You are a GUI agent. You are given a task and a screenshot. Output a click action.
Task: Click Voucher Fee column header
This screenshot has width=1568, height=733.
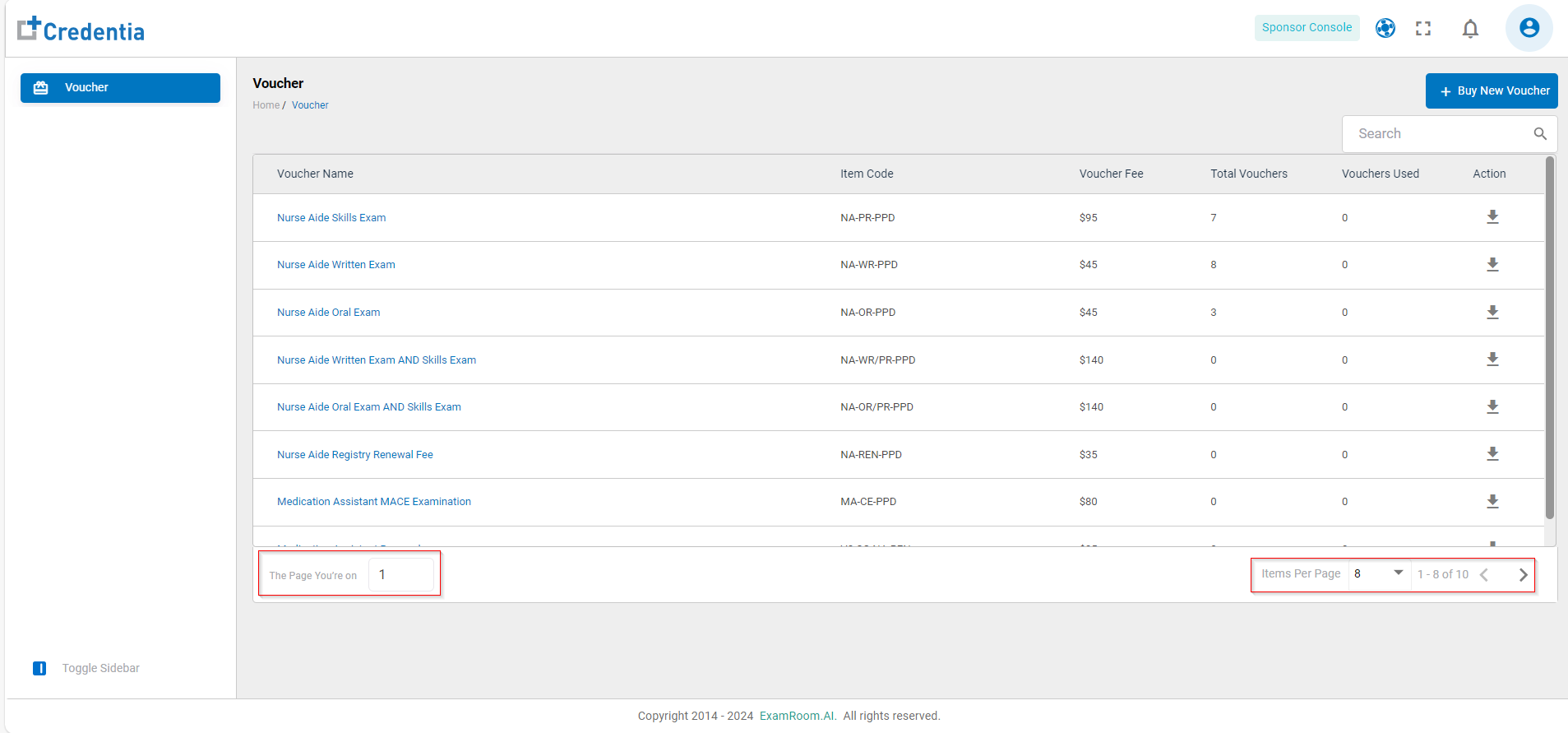click(x=1111, y=174)
